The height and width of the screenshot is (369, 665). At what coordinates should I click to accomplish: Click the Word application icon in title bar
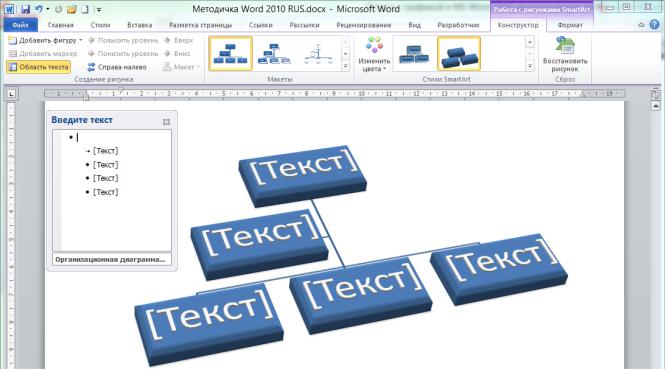9,9
